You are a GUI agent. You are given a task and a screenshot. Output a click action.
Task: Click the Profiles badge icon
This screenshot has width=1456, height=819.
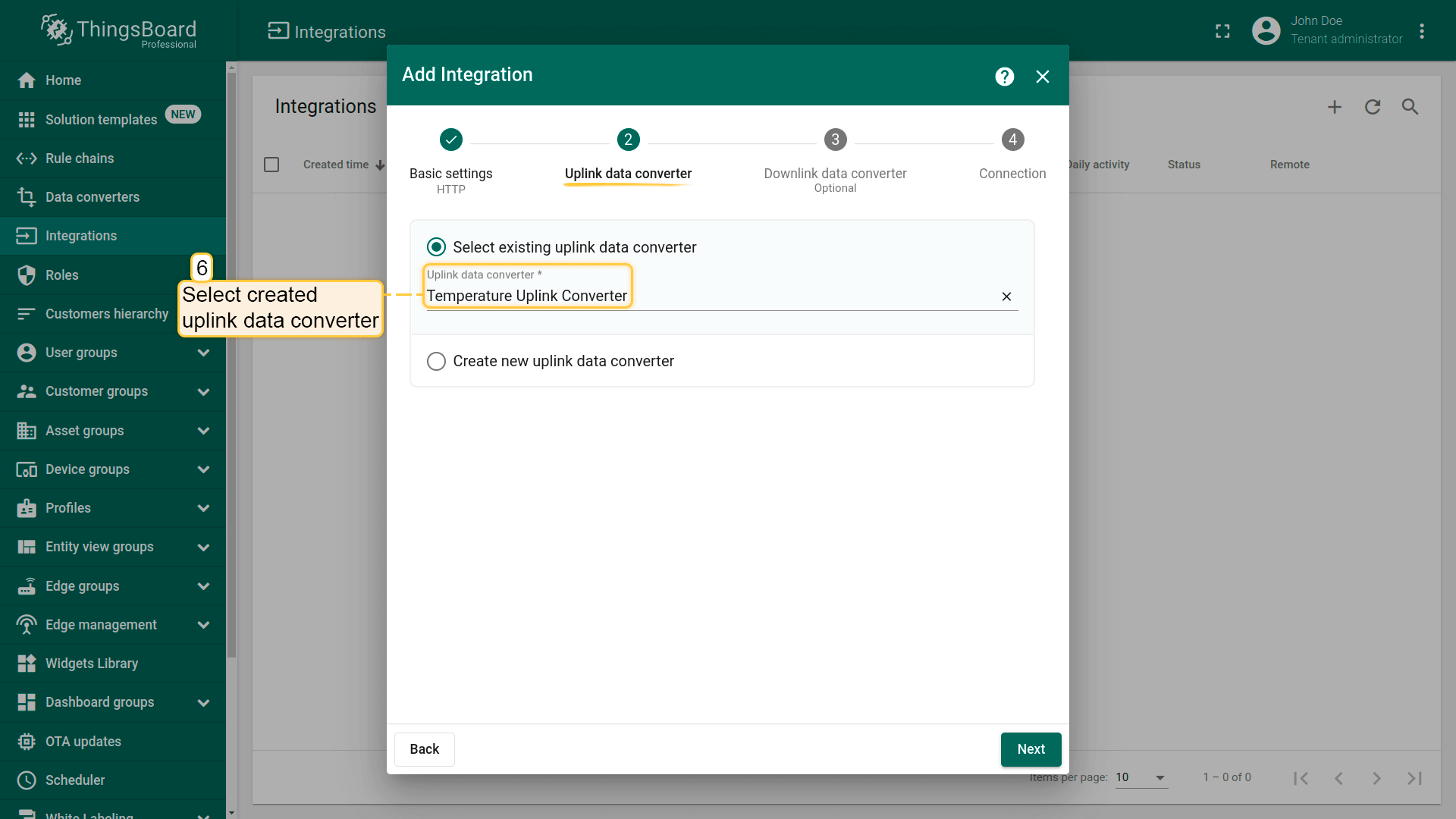pos(27,508)
